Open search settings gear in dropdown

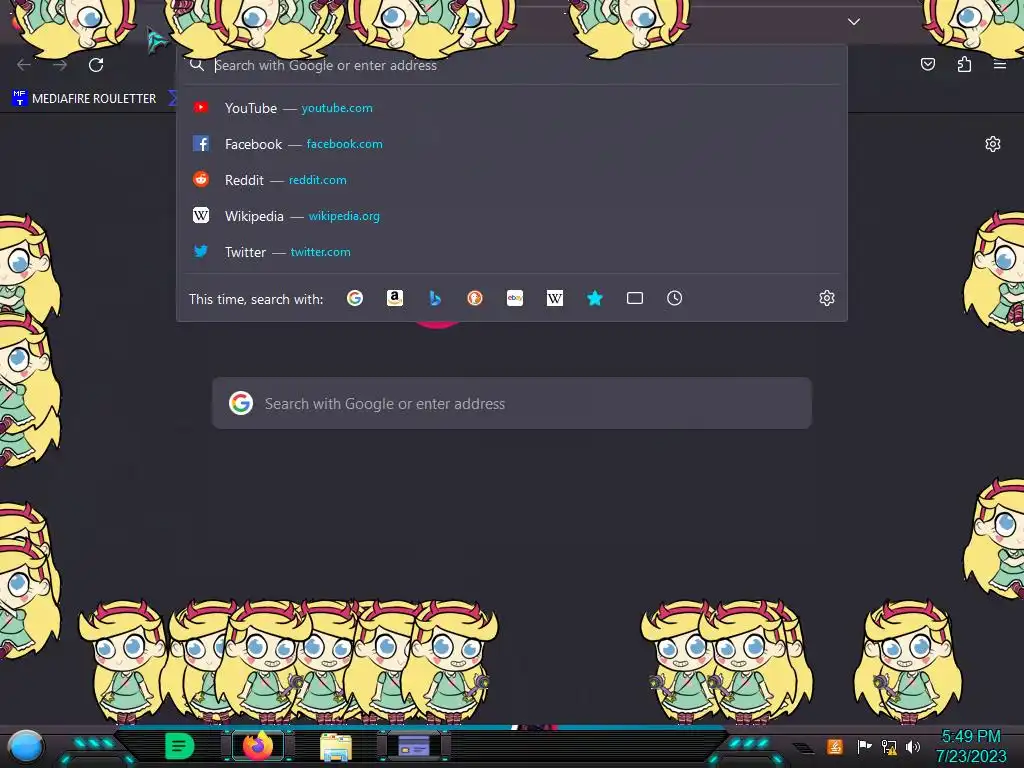(x=827, y=298)
